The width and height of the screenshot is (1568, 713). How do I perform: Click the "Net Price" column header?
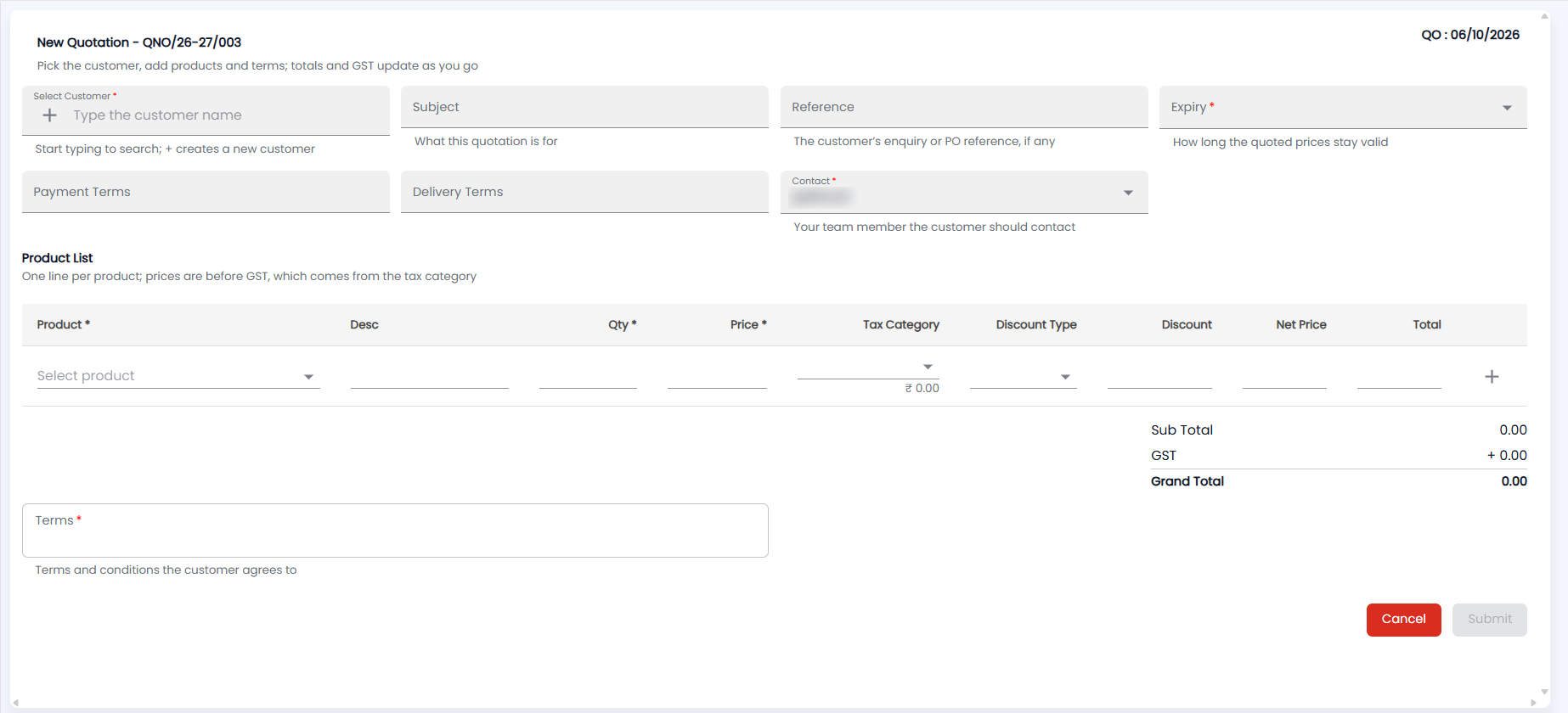tap(1301, 325)
